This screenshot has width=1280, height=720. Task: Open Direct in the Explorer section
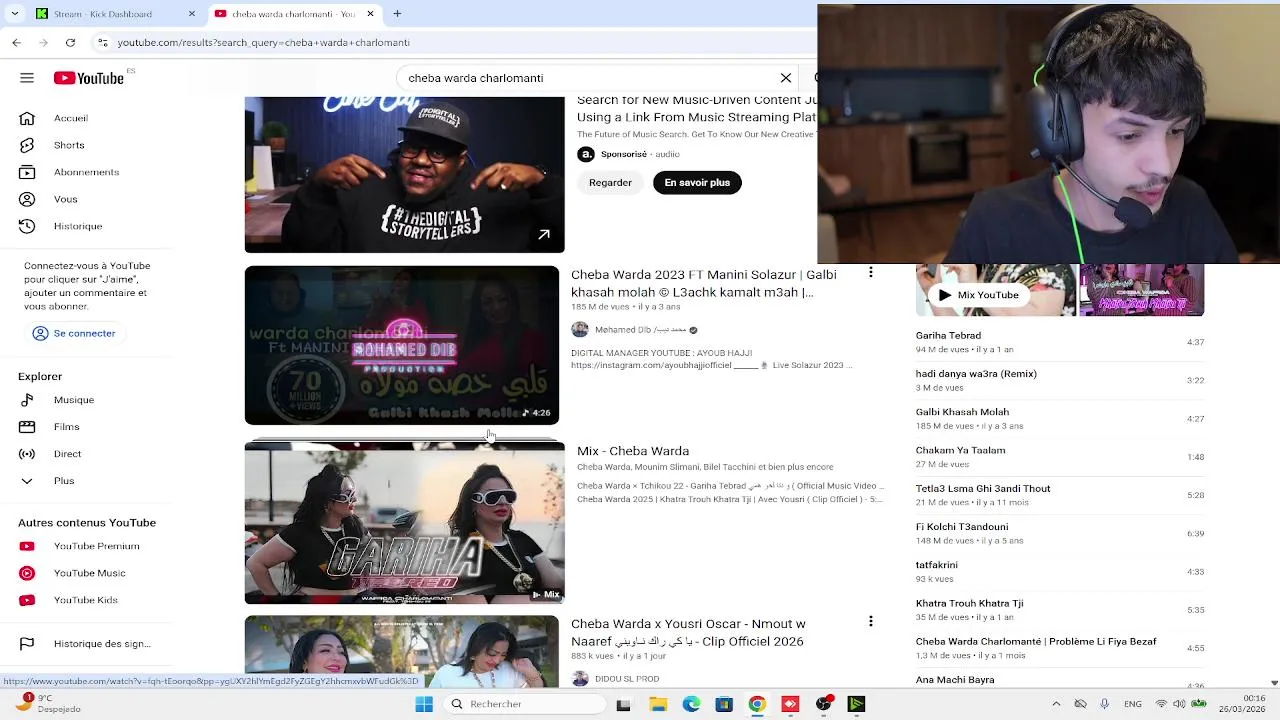67,454
